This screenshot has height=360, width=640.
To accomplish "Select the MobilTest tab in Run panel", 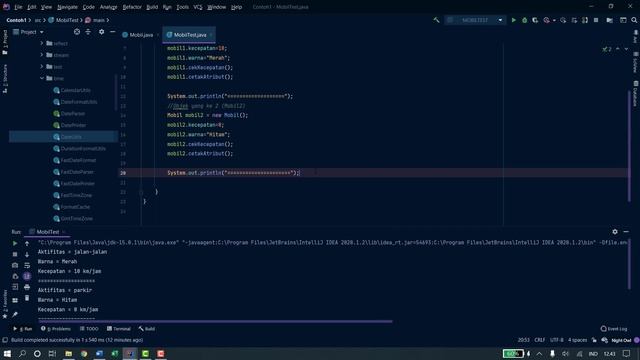I will click(47, 232).
